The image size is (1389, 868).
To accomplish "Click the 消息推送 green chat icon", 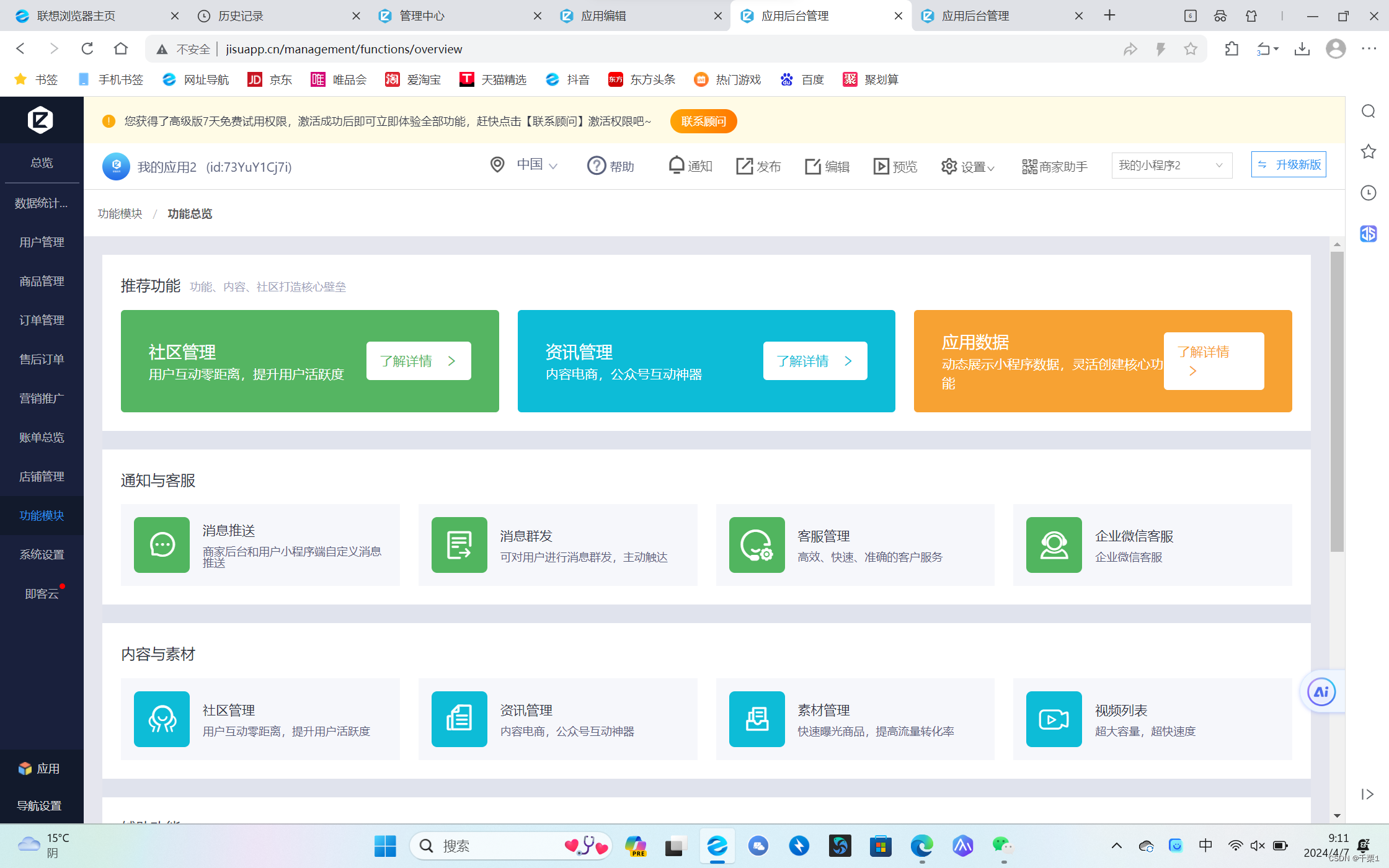I will pyautogui.click(x=162, y=545).
